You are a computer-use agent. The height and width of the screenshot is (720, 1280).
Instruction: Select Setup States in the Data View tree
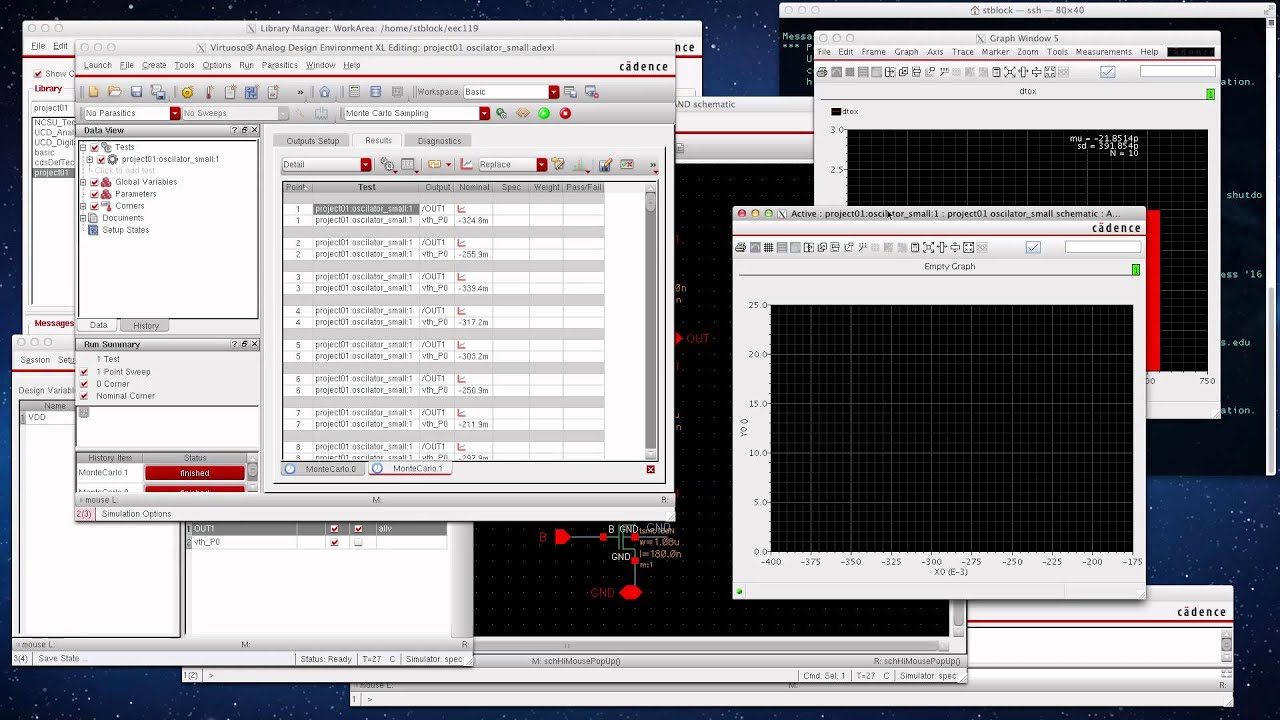click(125, 230)
